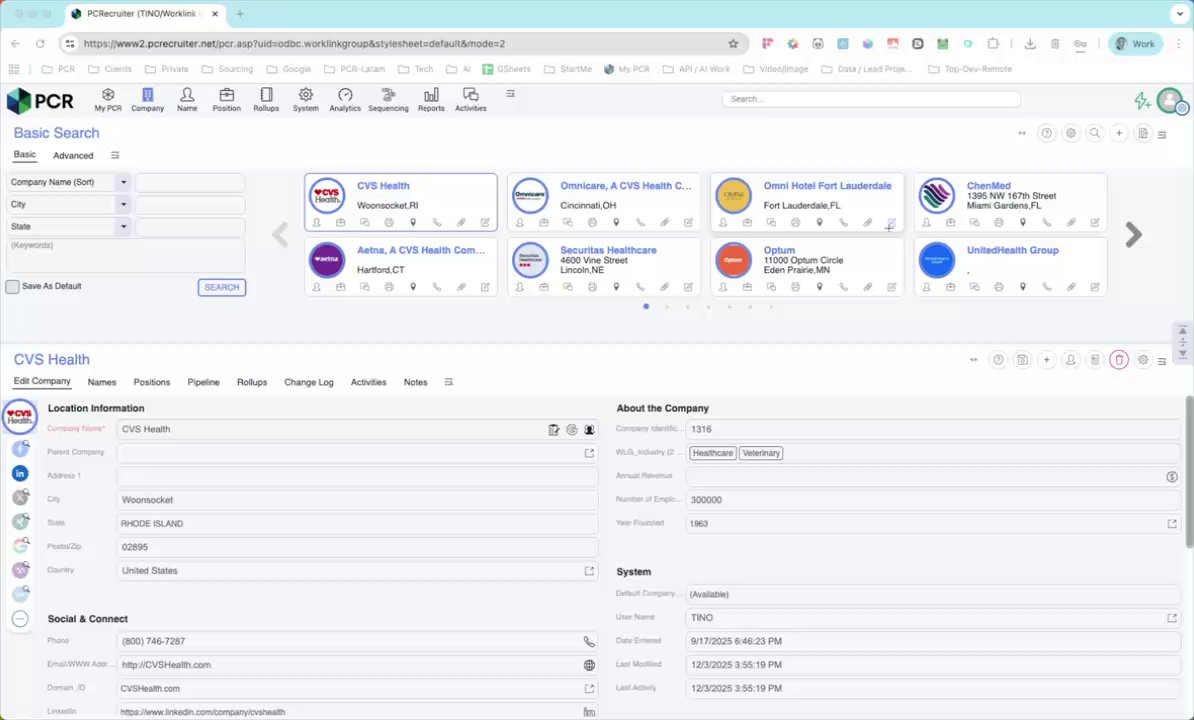Screen dimensions: 1194x720
Task: Open the Position module briefcase icon
Action: point(226,99)
